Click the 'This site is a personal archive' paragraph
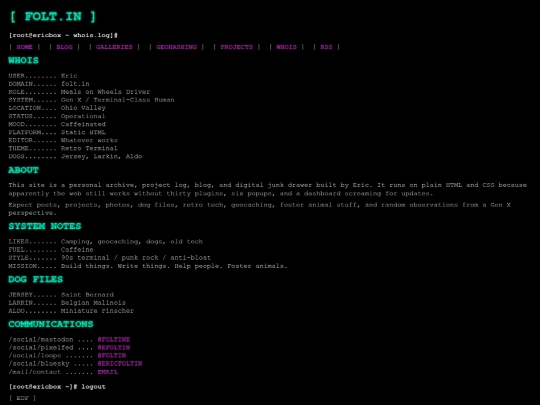The image size is (540, 405). (268, 189)
